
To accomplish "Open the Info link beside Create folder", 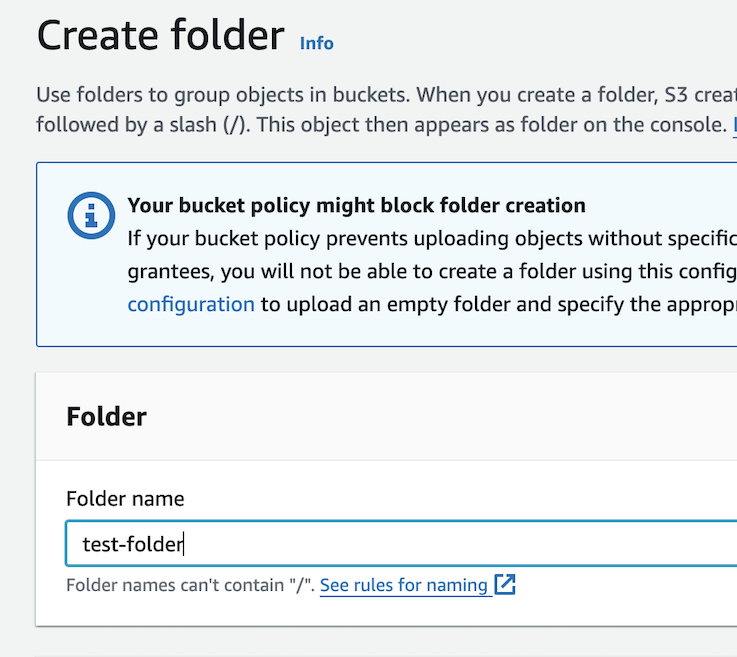I will click(316, 43).
